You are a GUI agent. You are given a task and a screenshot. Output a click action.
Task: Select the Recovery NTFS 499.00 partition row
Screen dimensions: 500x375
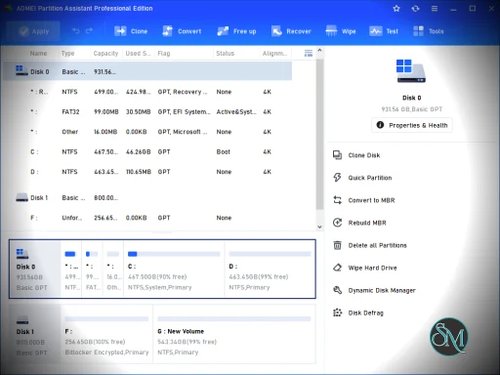[148, 92]
